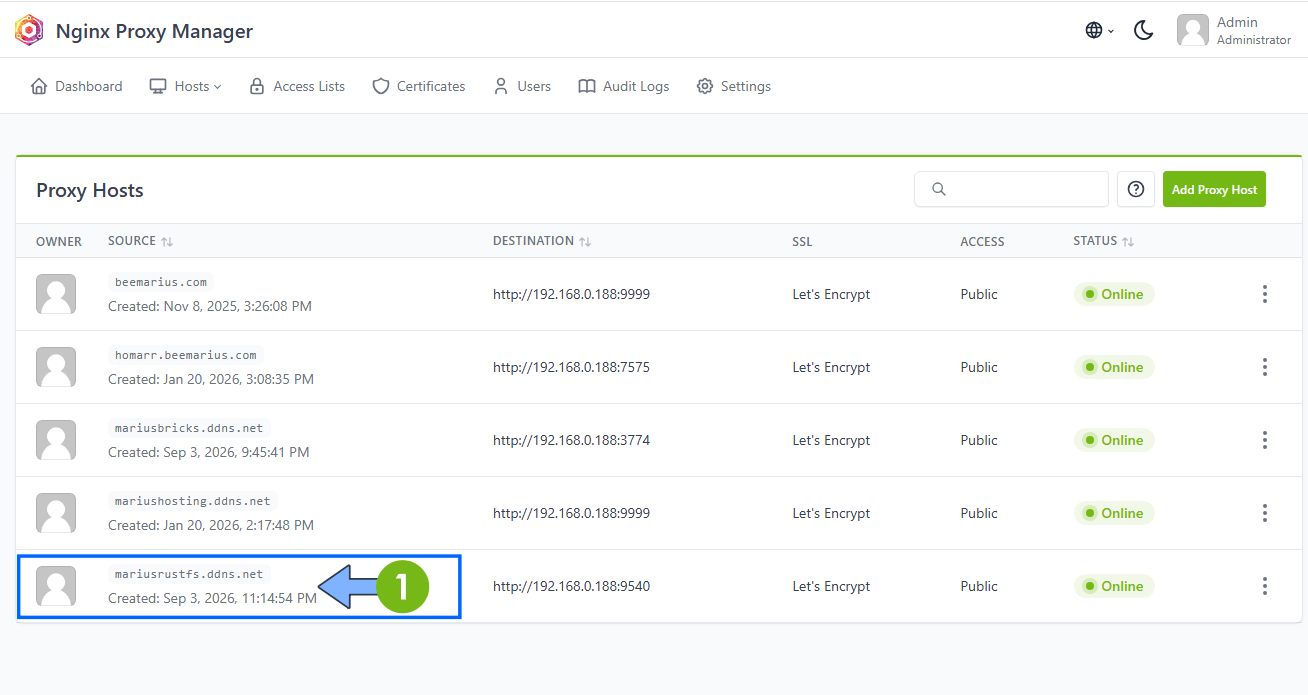
Task: Click owner avatar in mariusbricks.ddns.net row
Action: coord(56,440)
